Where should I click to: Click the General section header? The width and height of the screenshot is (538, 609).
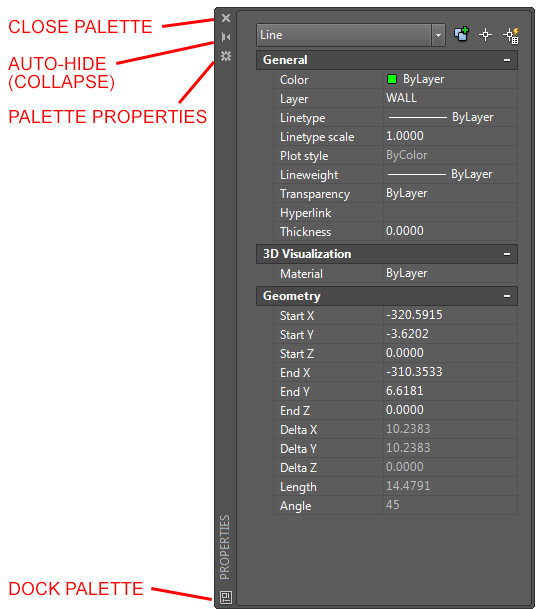(387, 60)
